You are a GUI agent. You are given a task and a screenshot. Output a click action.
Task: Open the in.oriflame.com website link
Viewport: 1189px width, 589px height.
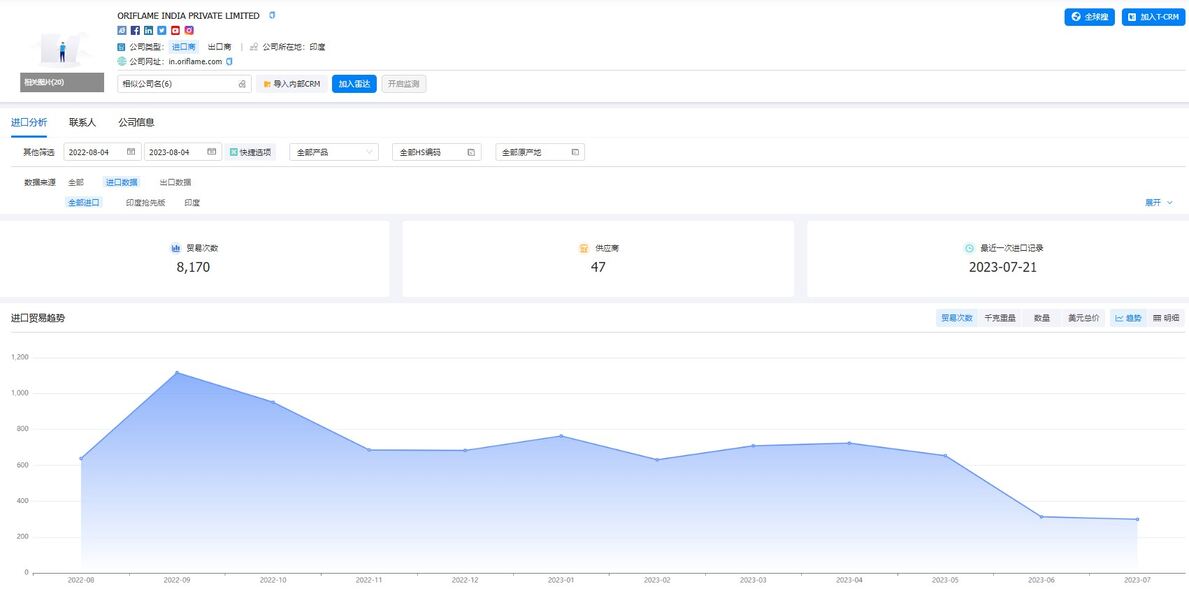tap(195, 61)
